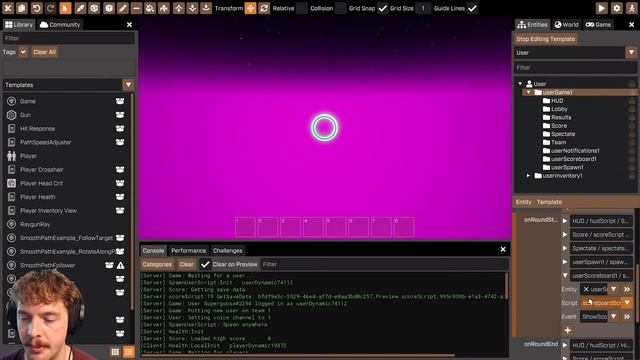
Task: Switch library to list view
Action: point(129,351)
